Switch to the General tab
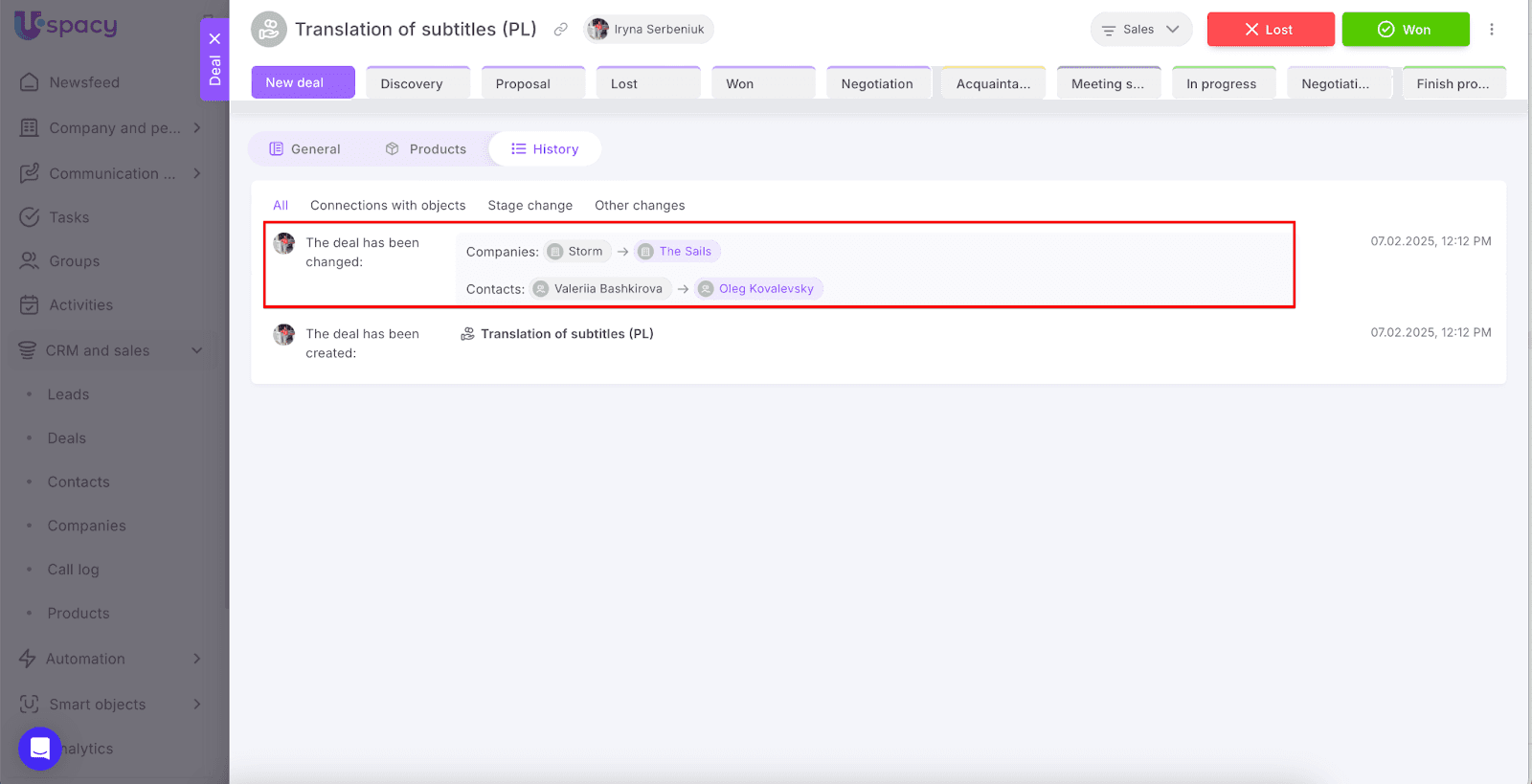The image size is (1532, 784). click(x=305, y=149)
